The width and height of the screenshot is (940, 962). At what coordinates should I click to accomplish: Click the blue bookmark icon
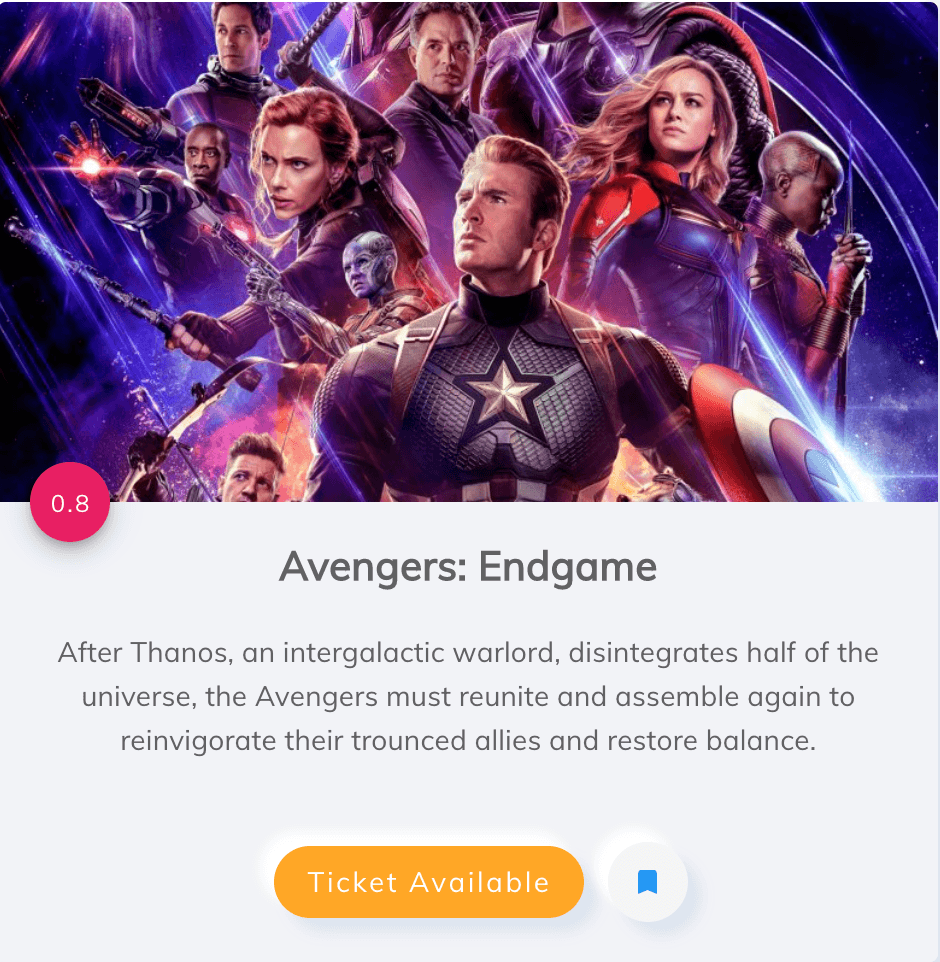(x=647, y=882)
